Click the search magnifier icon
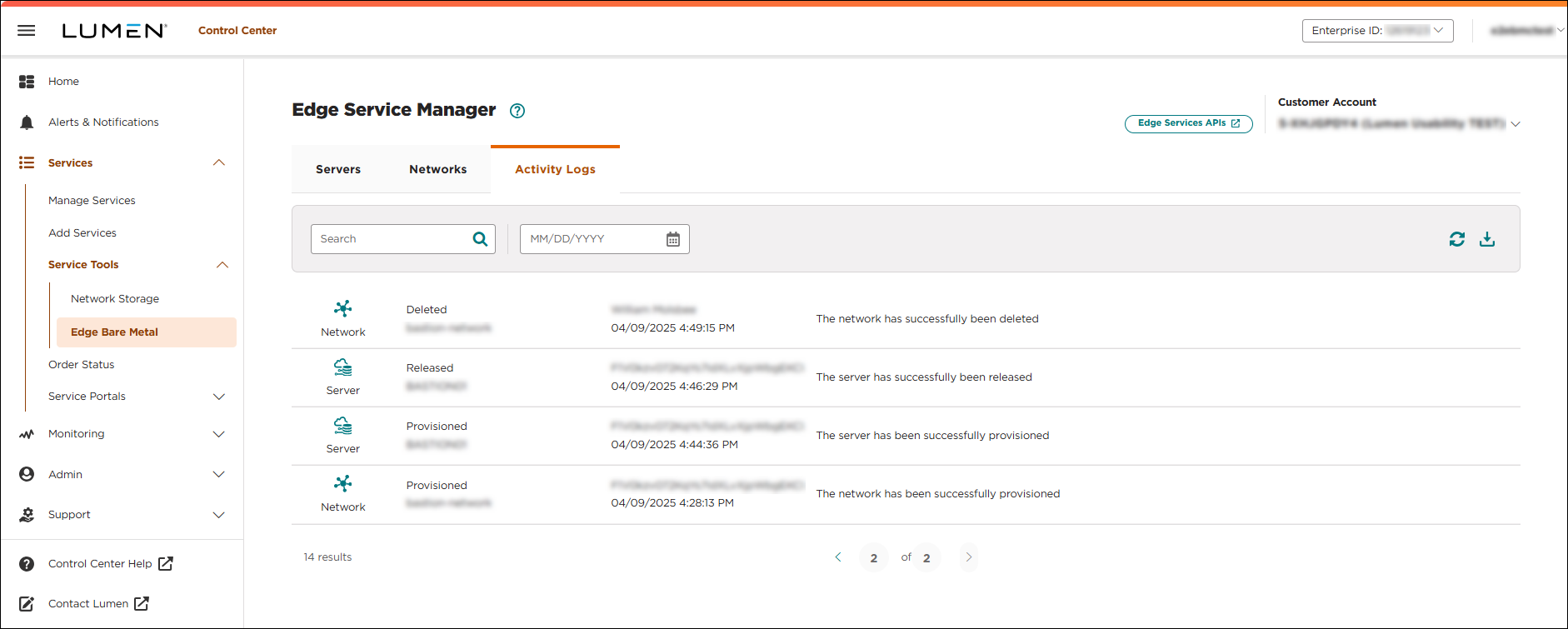The image size is (1568, 629). 480,239
